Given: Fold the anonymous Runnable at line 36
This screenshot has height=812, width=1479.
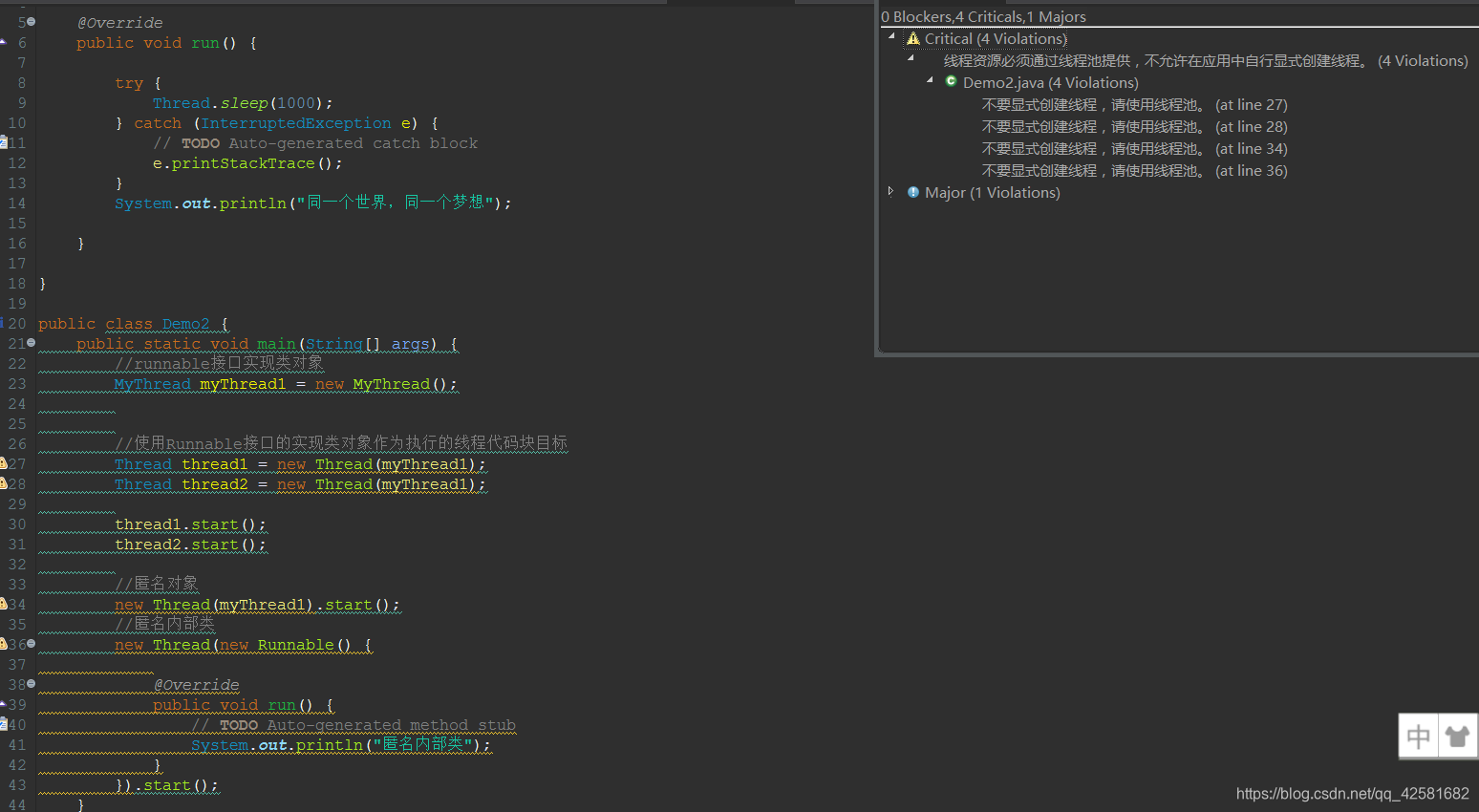Looking at the screenshot, I should [x=32, y=643].
